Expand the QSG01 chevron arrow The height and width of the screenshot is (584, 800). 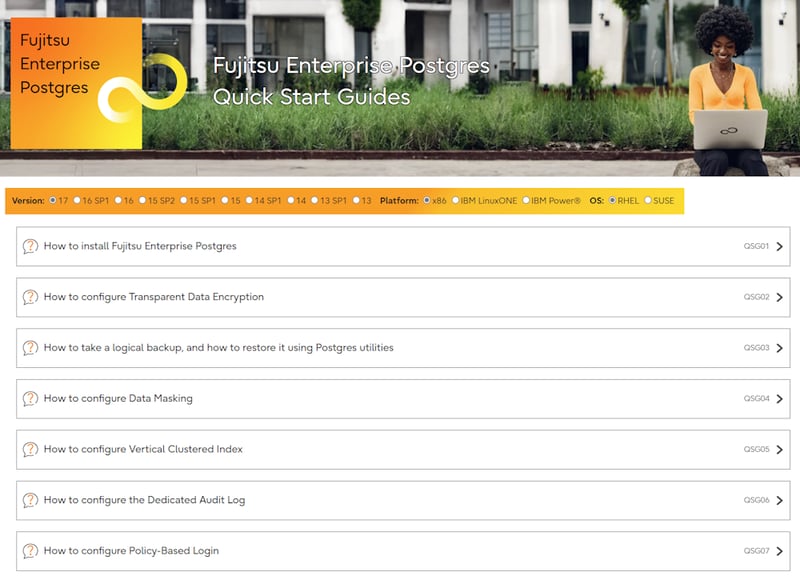(779, 246)
